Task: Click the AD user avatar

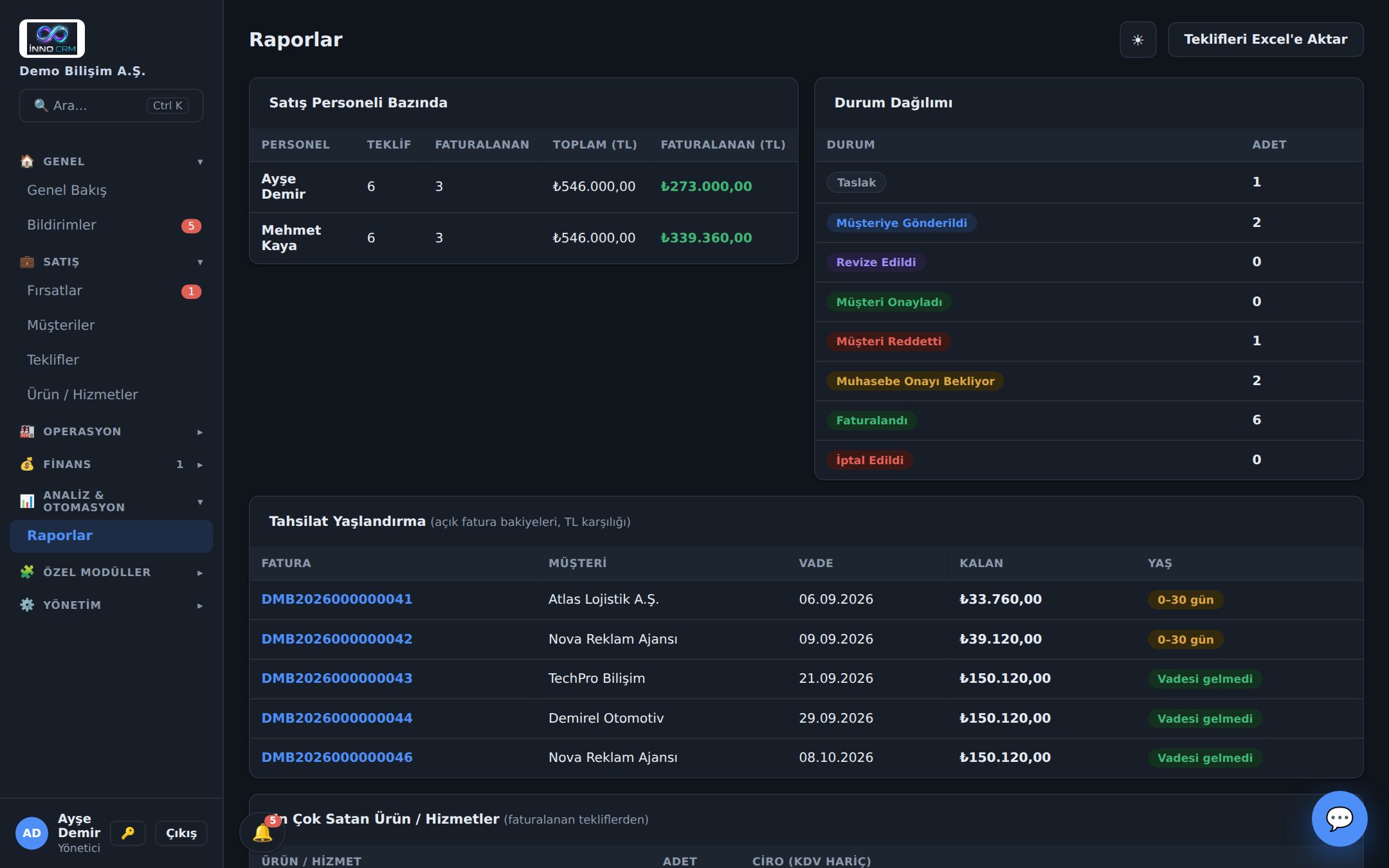Action: coord(32,833)
